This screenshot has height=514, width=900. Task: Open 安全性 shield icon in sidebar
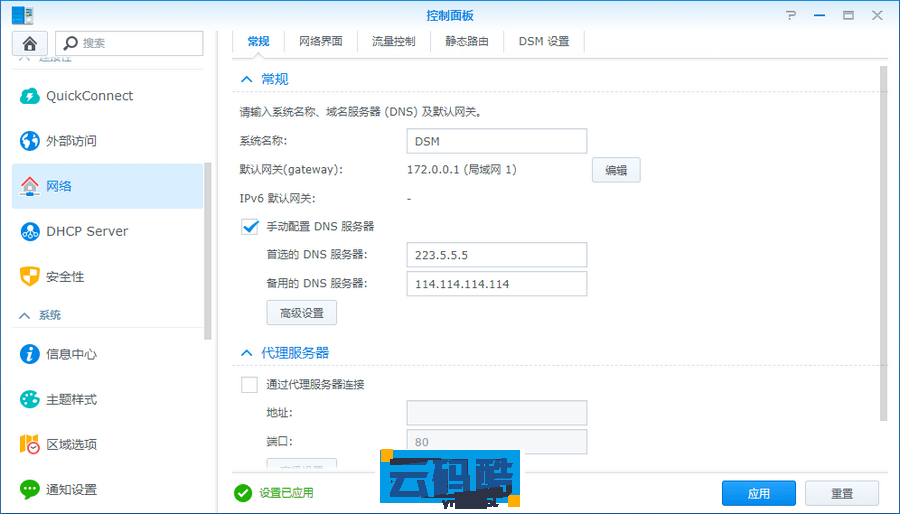(30, 276)
